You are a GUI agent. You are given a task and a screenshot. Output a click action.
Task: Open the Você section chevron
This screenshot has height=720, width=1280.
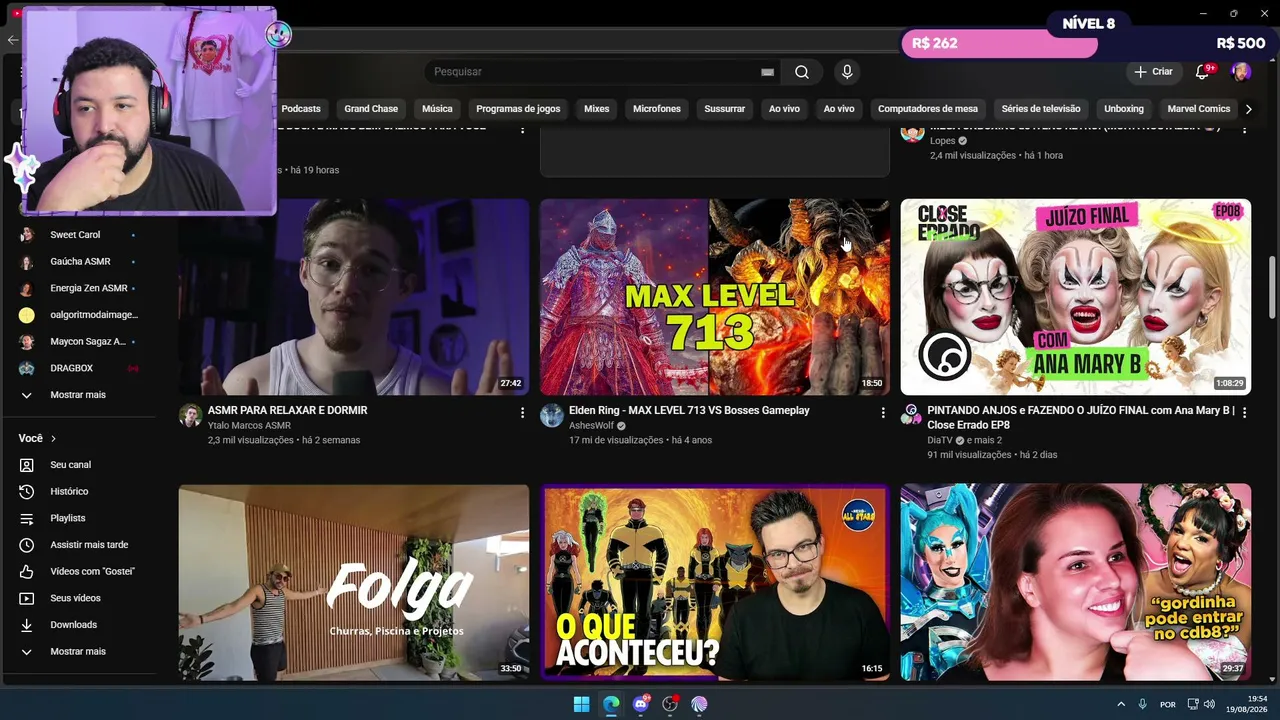click(x=53, y=439)
